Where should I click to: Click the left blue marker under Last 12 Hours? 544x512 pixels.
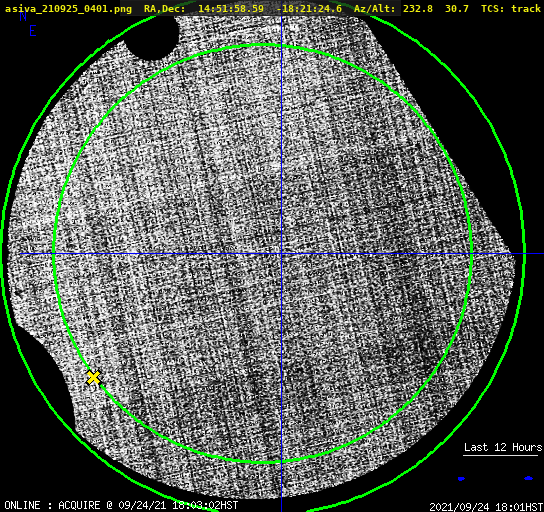(x=461, y=479)
